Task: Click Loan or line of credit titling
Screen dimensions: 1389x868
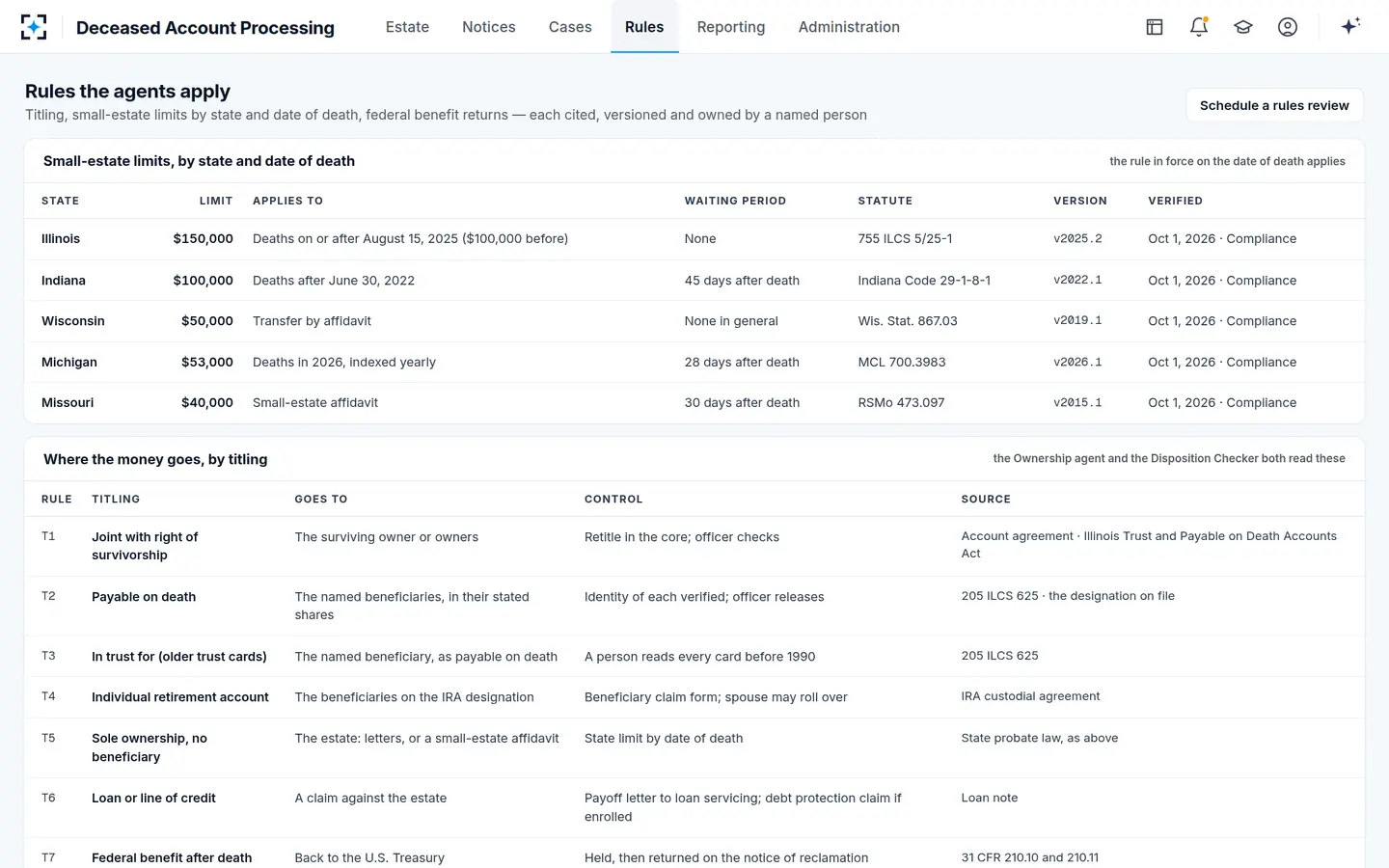Action: pyautogui.click(x=153, y=799)
